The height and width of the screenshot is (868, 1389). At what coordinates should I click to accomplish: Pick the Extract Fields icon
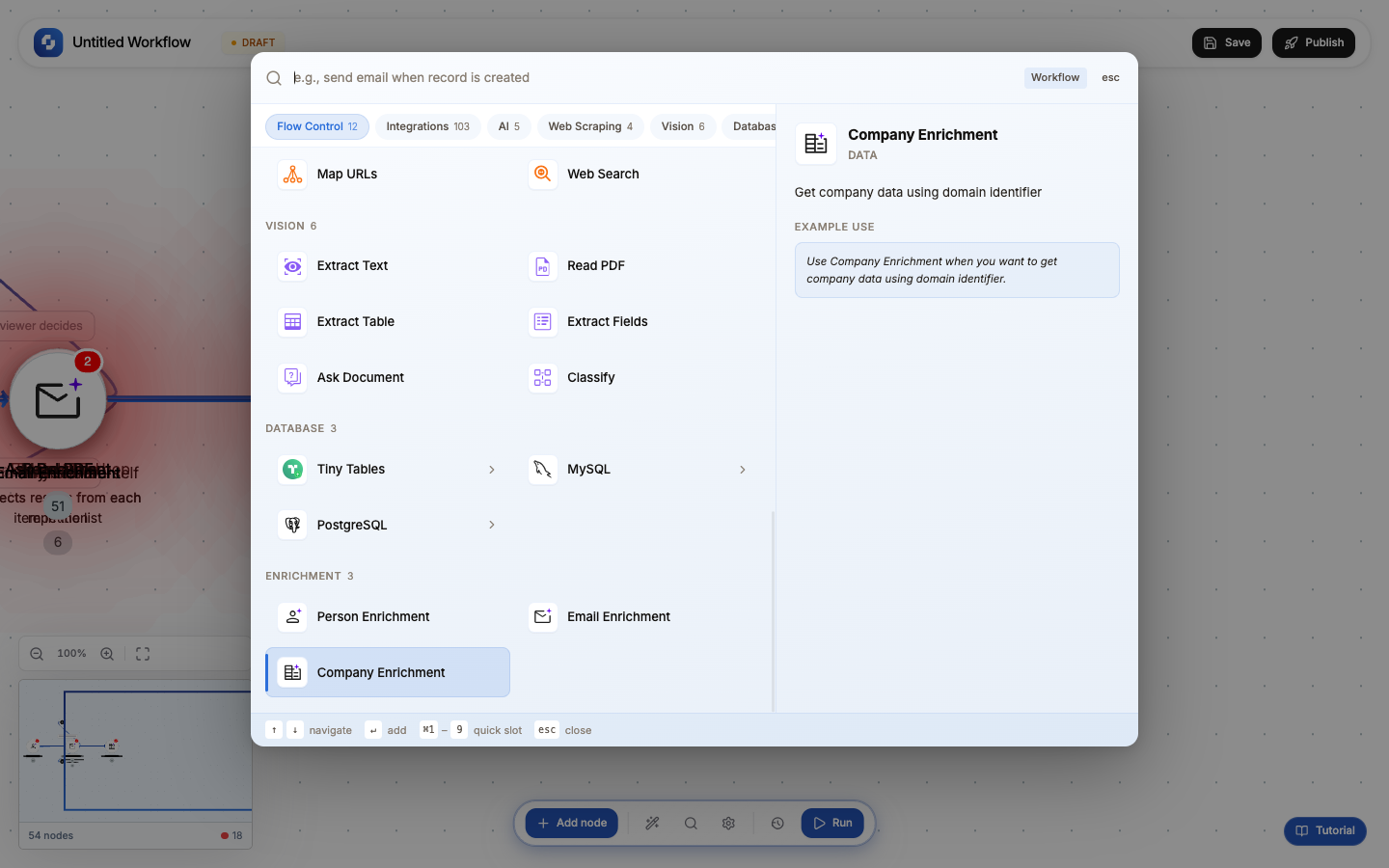pos(543,322)
